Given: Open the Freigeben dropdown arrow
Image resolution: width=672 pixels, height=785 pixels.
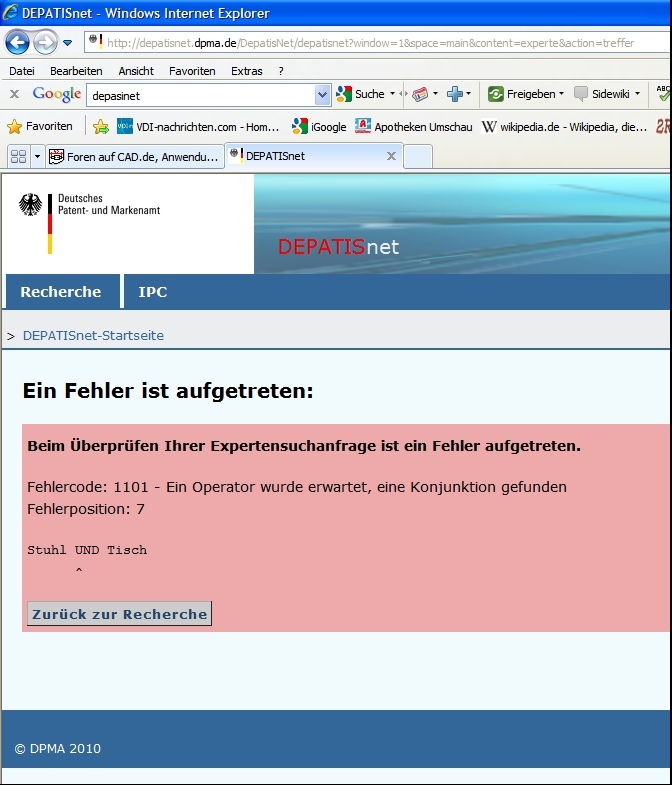Looking at the screenshot, I should point(561,94).
